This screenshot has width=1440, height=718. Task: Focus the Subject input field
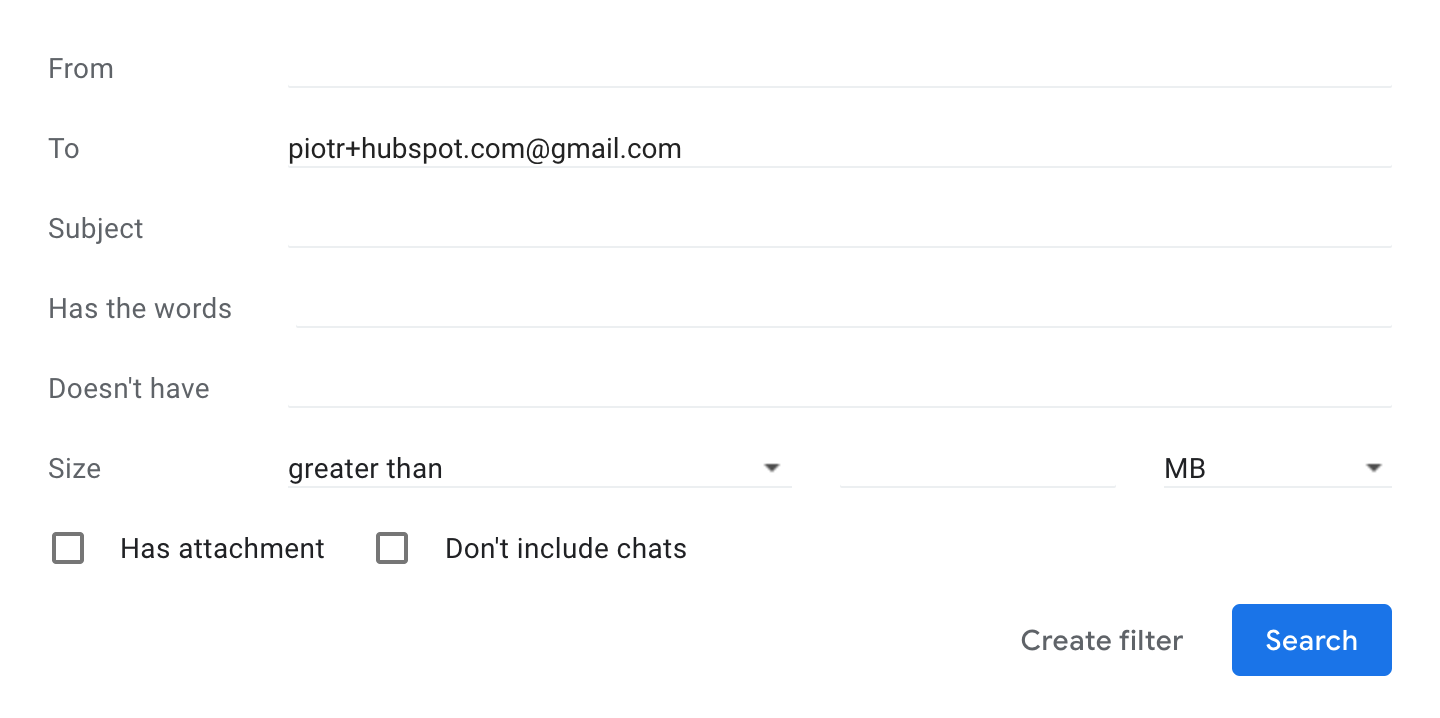tap(839, 228)
